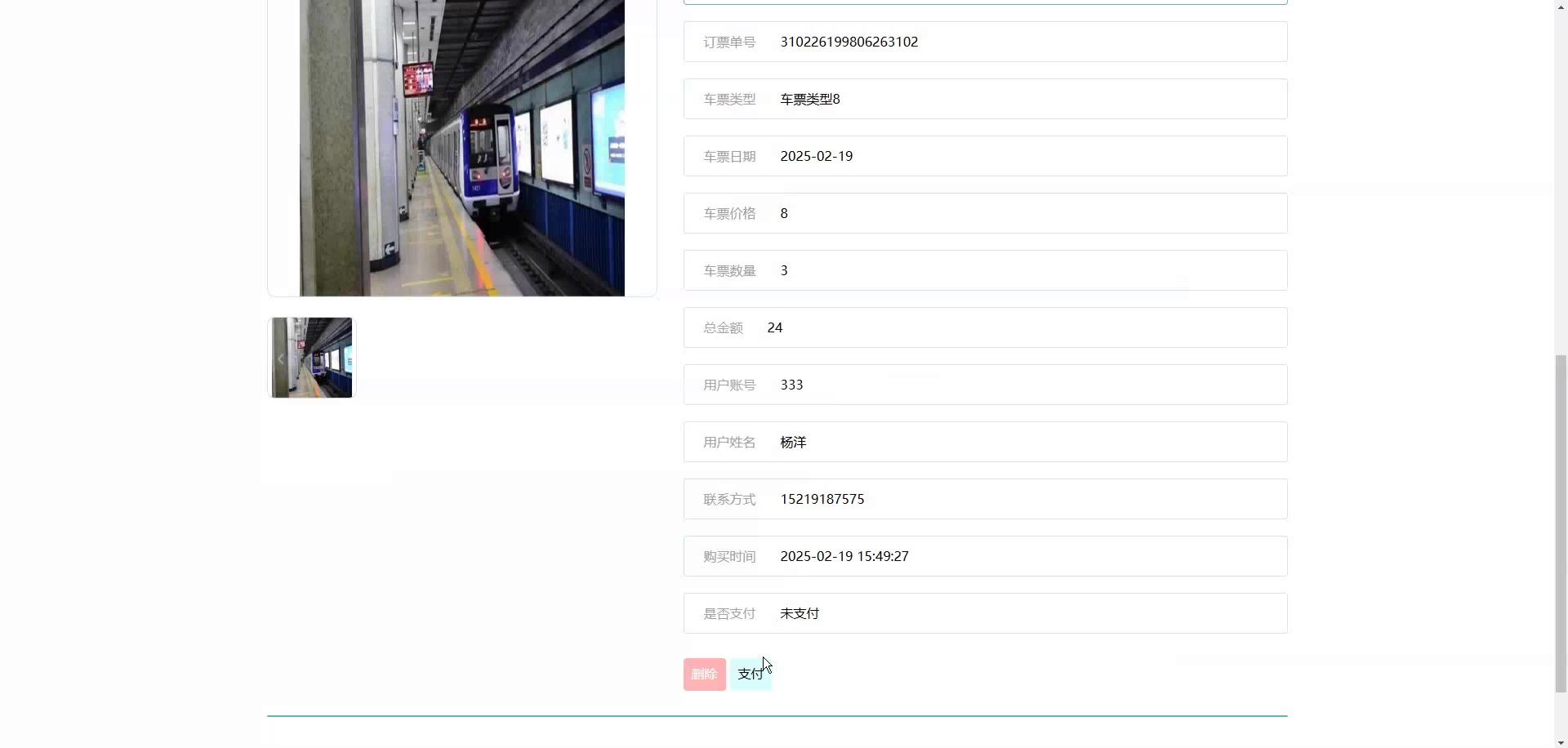Viewport: 1568px width, 748px height.
Task: Click the 总金额 total amount value 24
Action: (775, 327)
